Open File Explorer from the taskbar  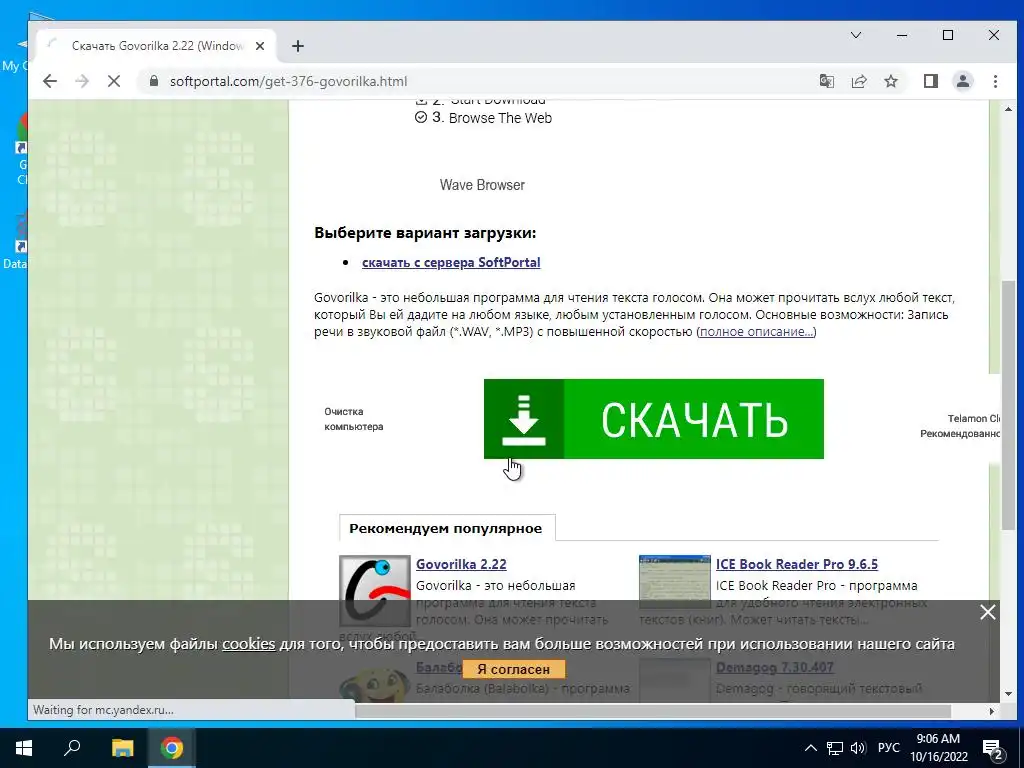(122, 748)
